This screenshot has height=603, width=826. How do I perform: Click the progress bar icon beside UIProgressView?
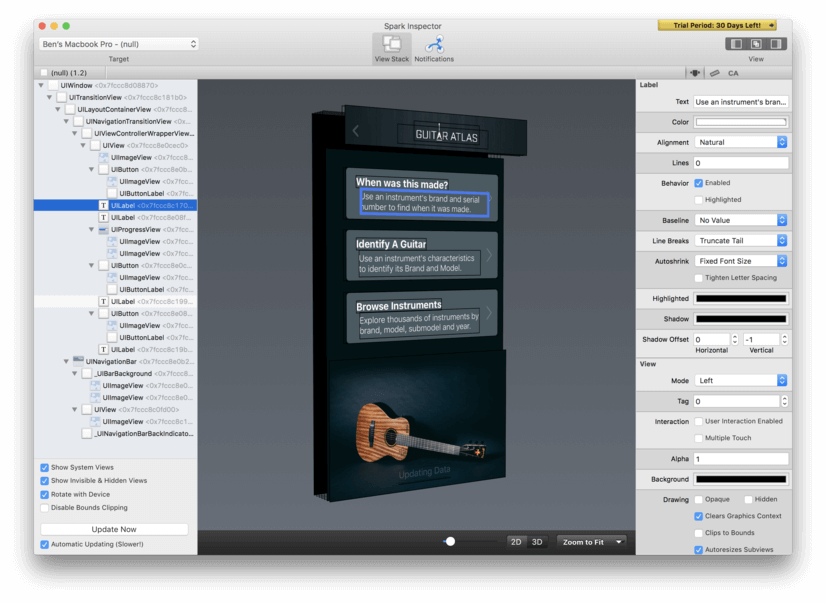tap(104, 230)
